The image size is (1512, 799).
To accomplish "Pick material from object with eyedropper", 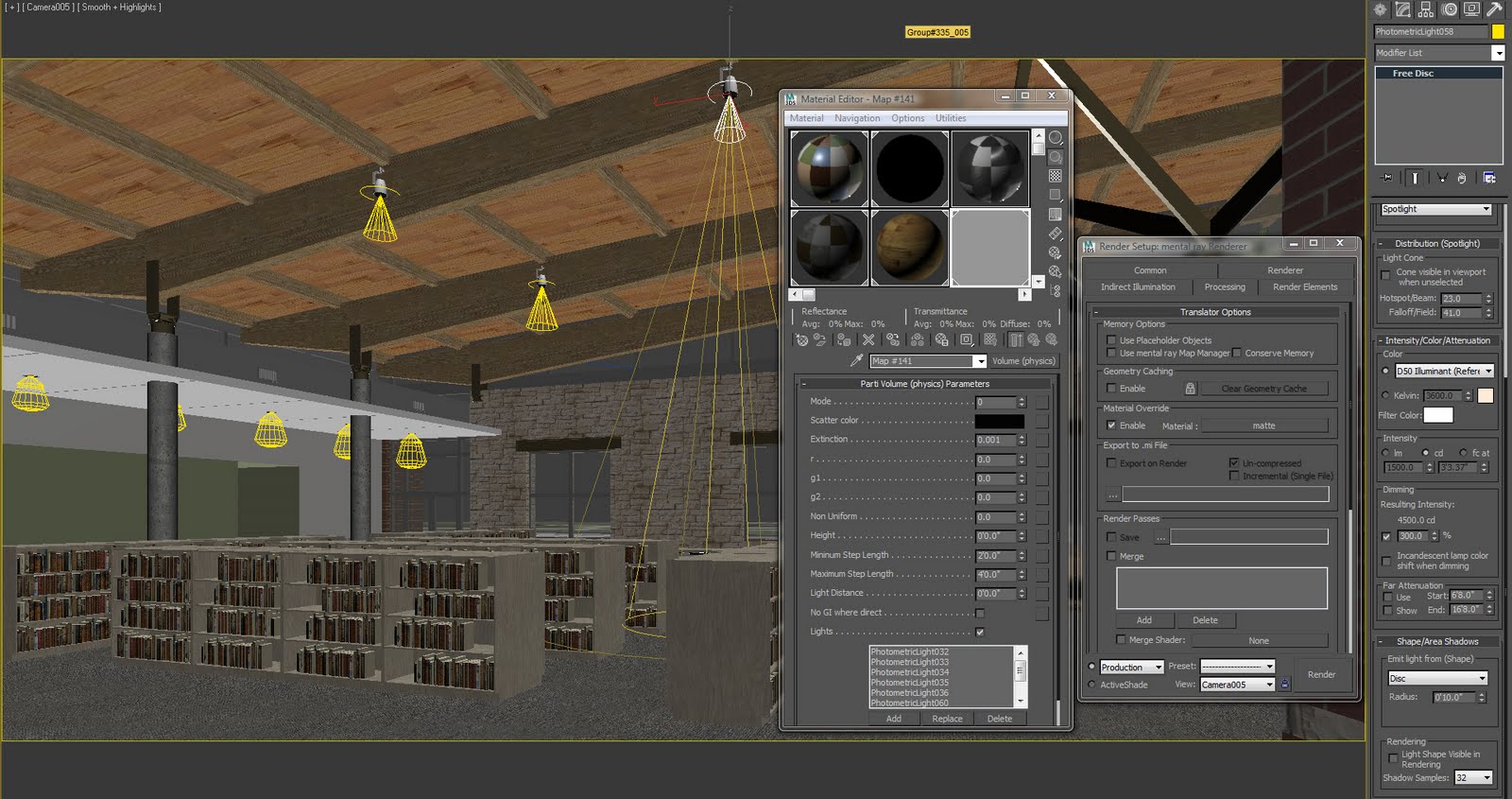I will tap(856, 361).
